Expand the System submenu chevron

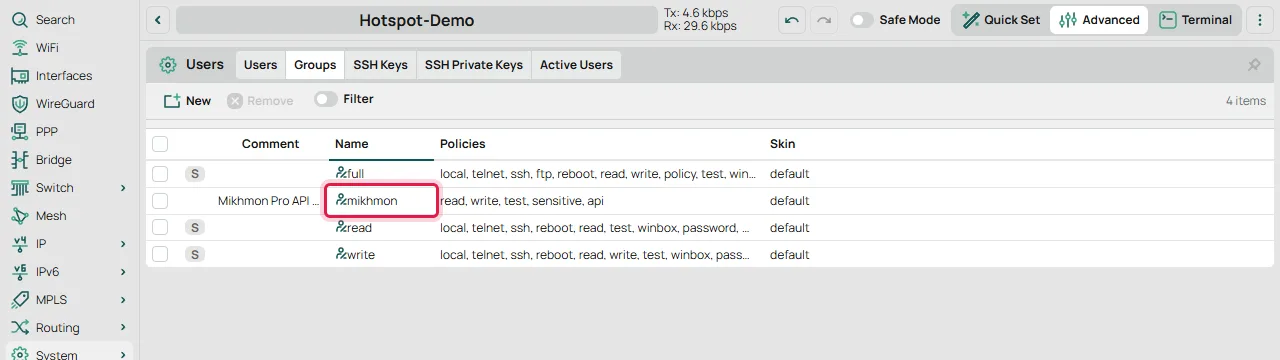coord(123,354)
